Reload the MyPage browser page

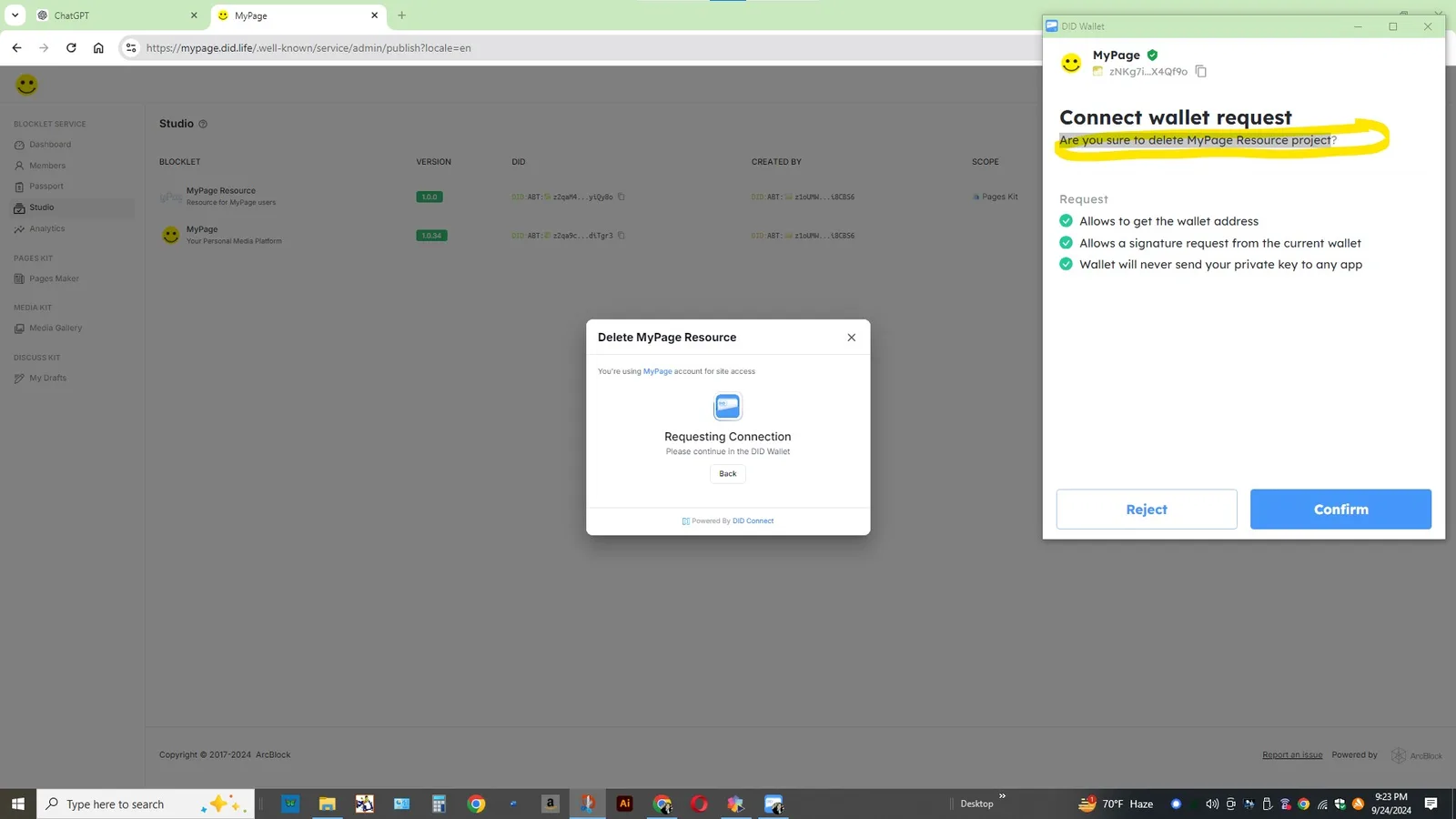click(x=71, y=48)
